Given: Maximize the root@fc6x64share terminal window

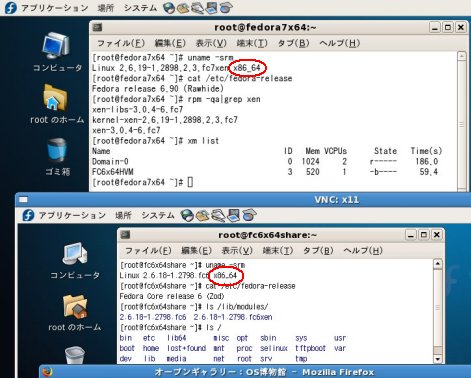Looking at the screenshot, I should (x=424, y=235).
